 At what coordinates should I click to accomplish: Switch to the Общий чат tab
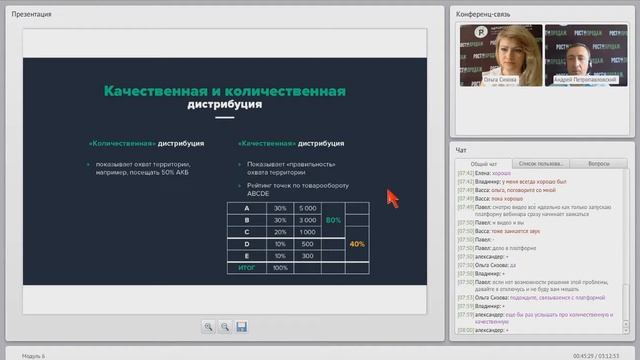coord(484,164)
